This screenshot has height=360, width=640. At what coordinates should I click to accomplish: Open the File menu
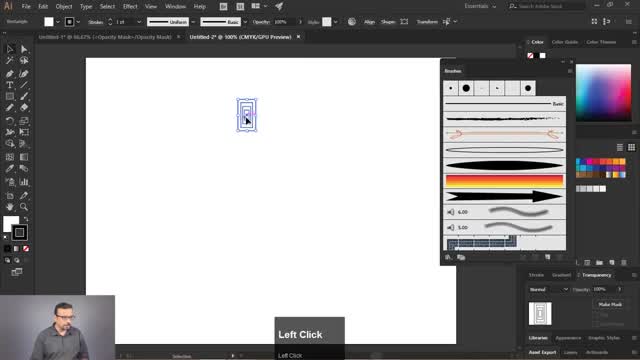(x=26, y=7)
